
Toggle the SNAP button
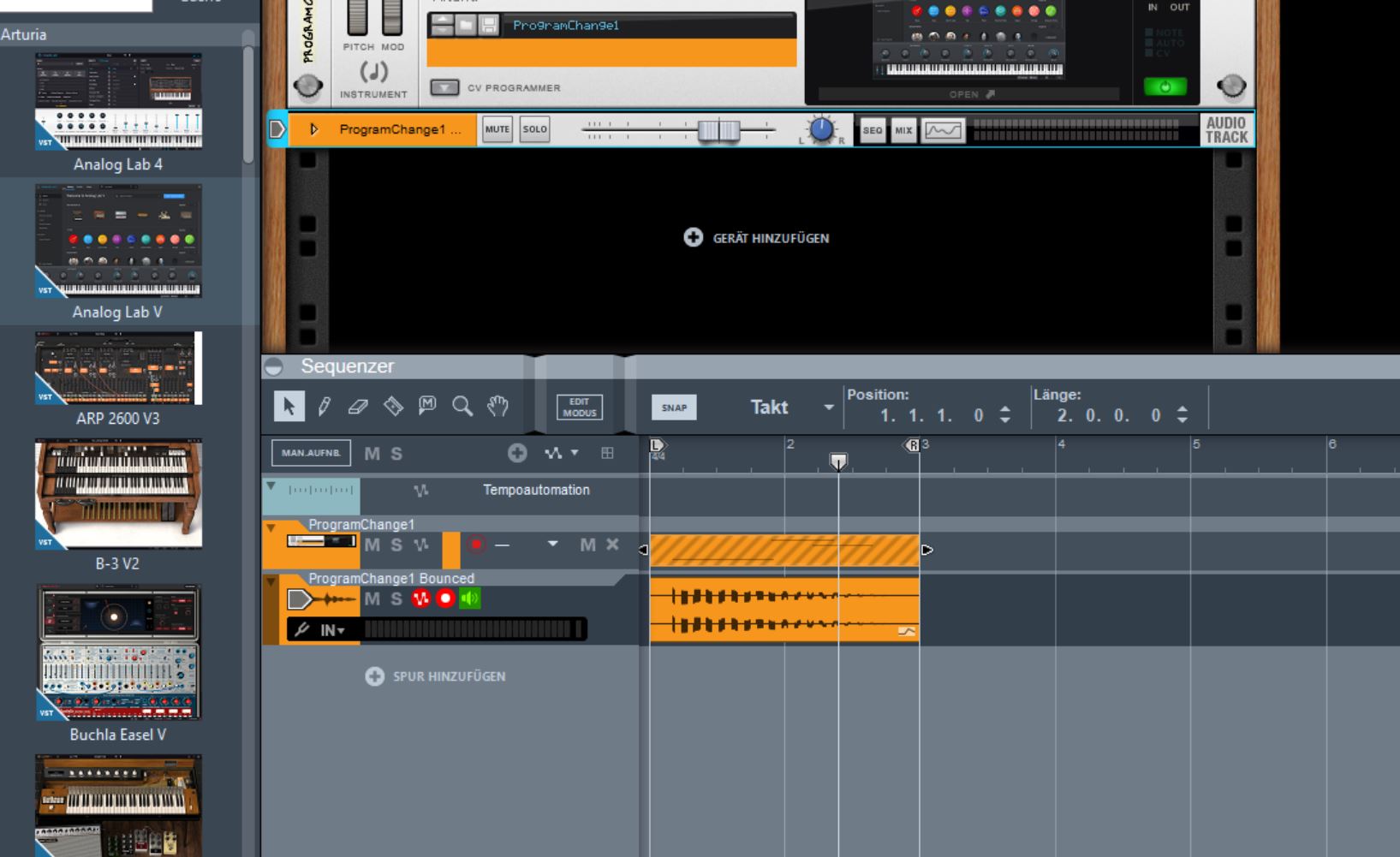click(x=674, y=408)
